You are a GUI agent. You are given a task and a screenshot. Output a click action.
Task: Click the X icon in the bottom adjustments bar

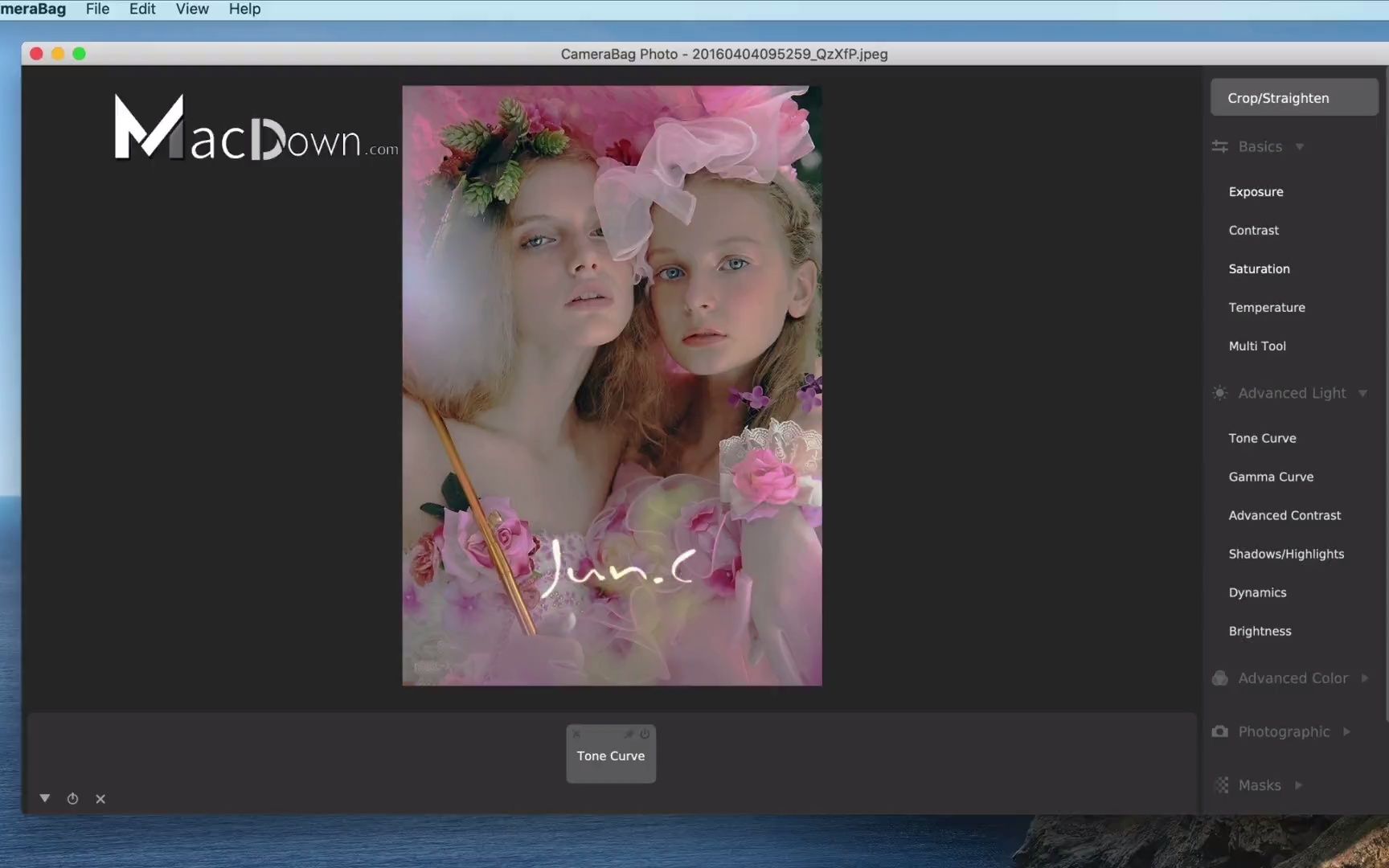100,798
